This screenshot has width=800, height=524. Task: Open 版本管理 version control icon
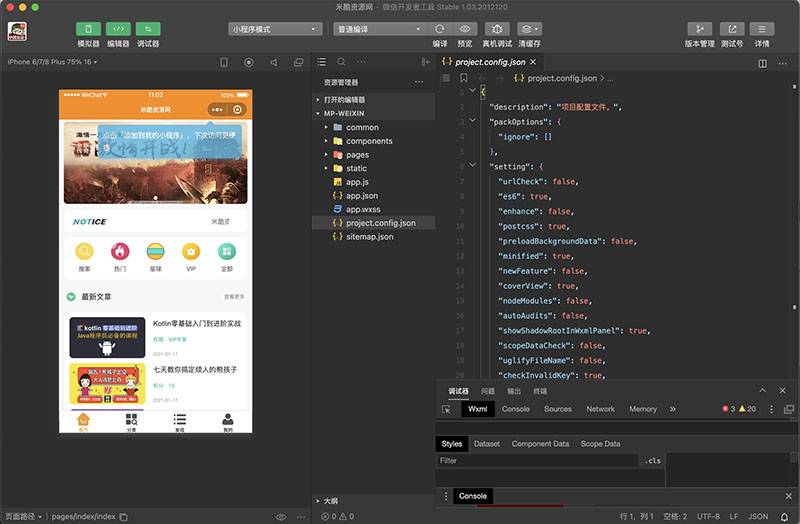tap(699, 29)
